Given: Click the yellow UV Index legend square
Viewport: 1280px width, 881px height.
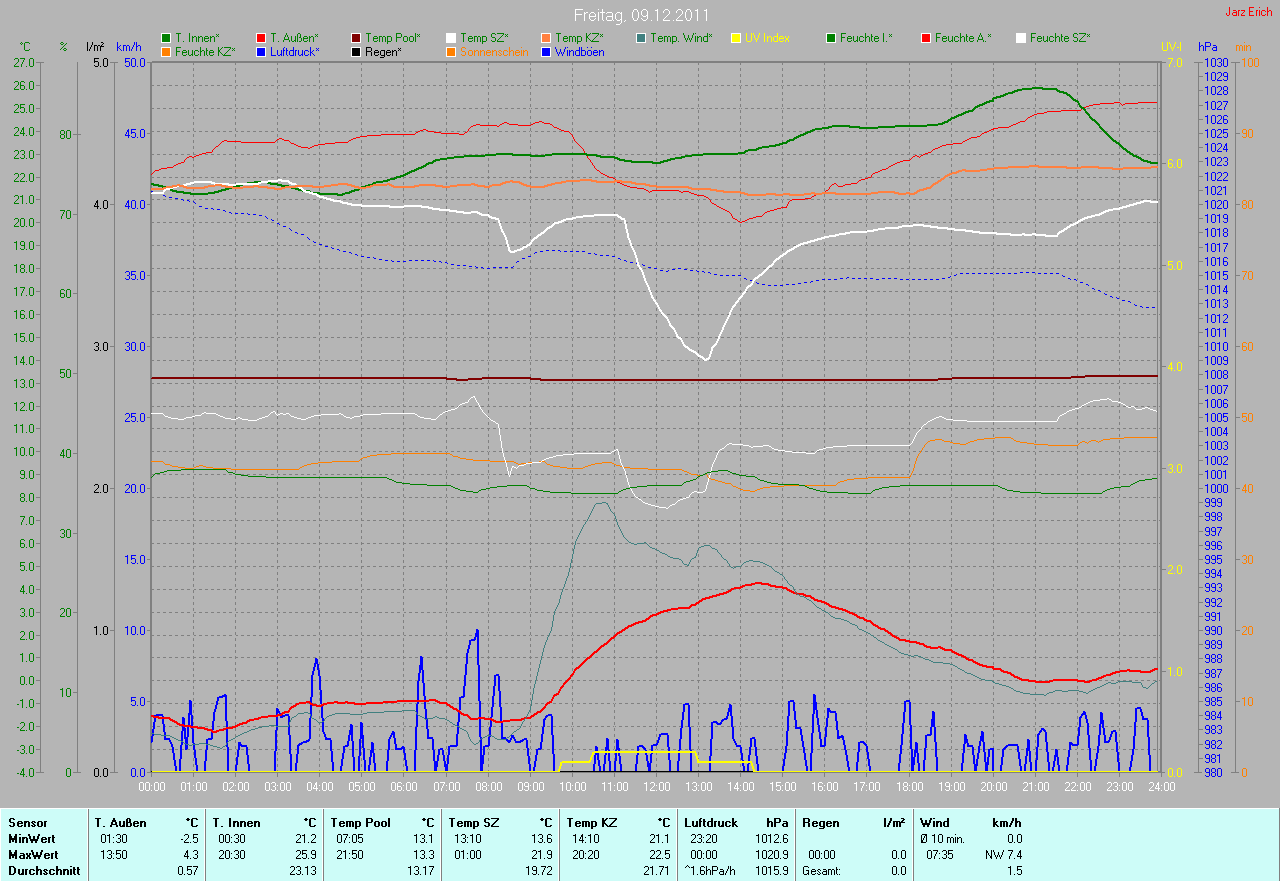Looking at the screenshot, I should [x=736, y=38].
